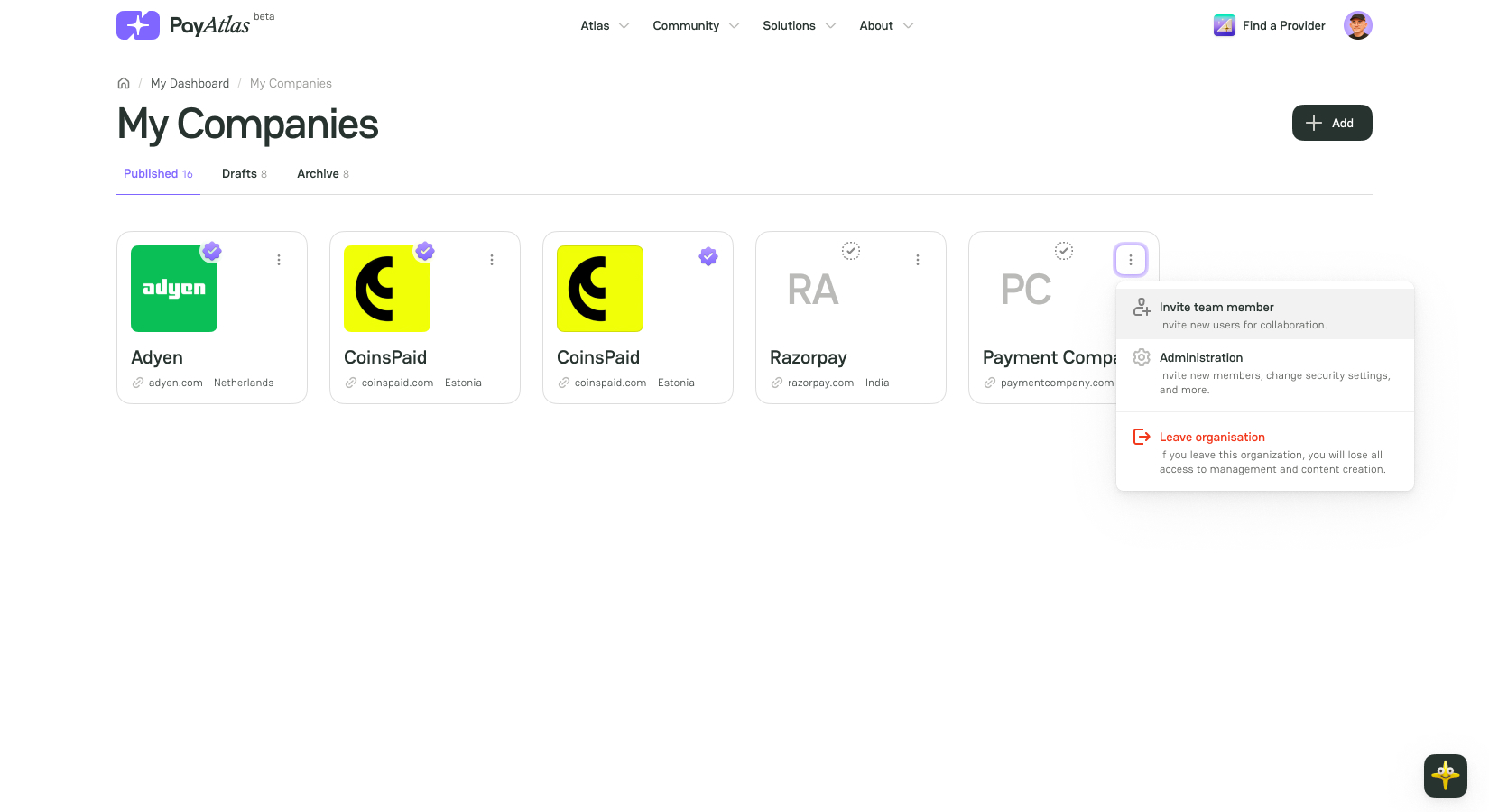
Task: Click the Add company button
Action: (x=1332, y=123)
